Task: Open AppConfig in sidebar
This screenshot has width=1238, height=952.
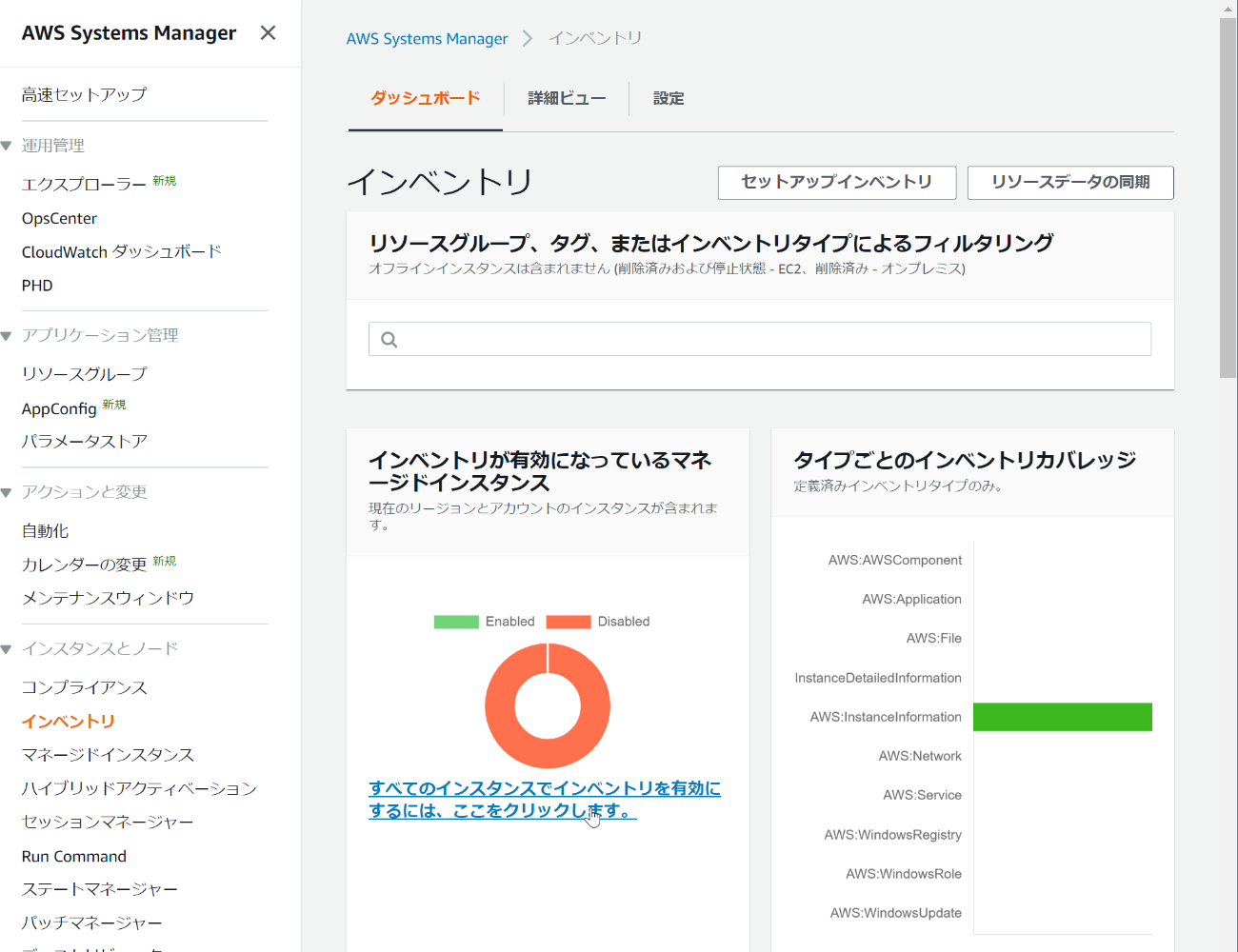Action: [59, 408]
